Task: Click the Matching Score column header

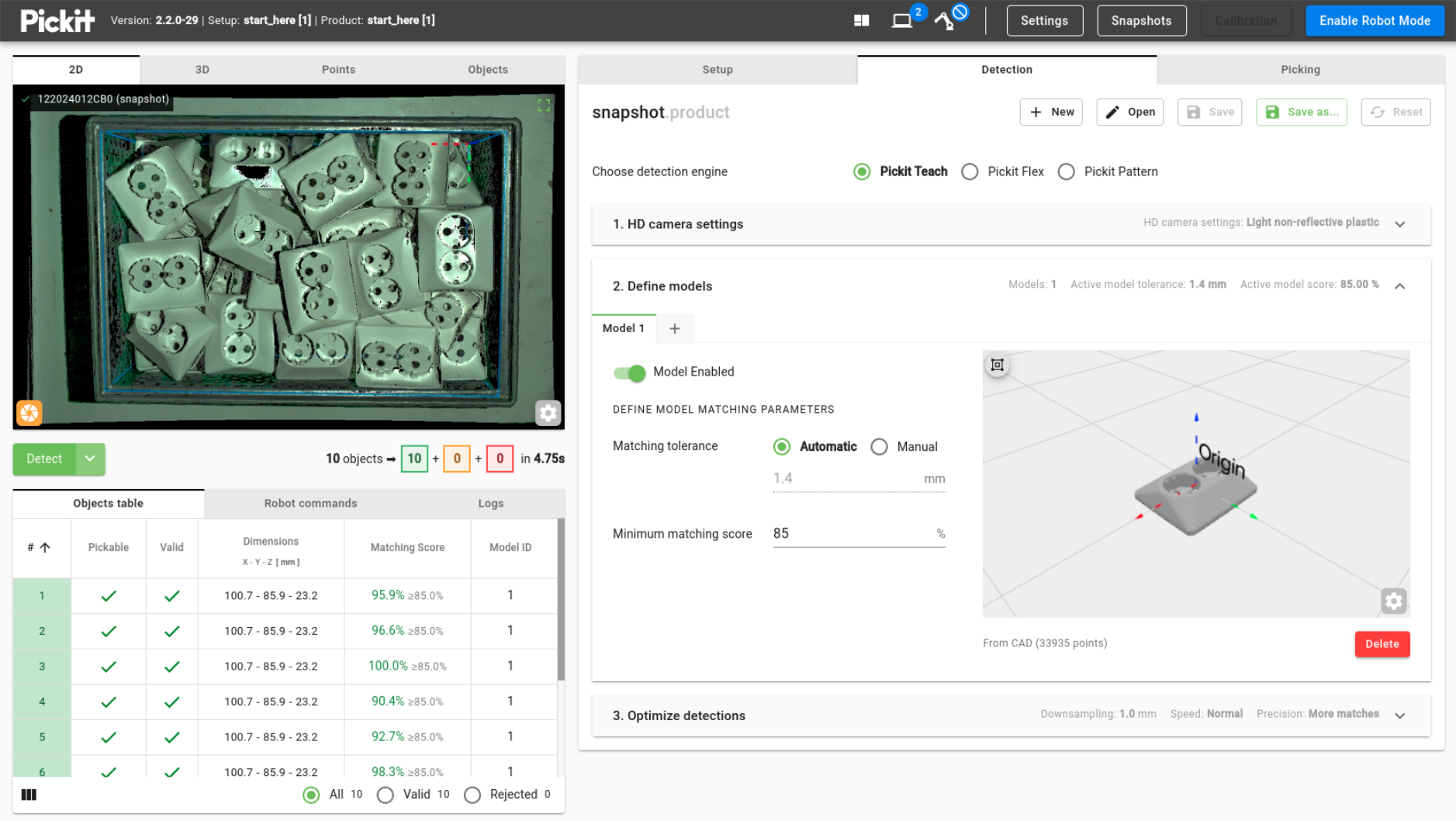Action: (x=407, y=547)
